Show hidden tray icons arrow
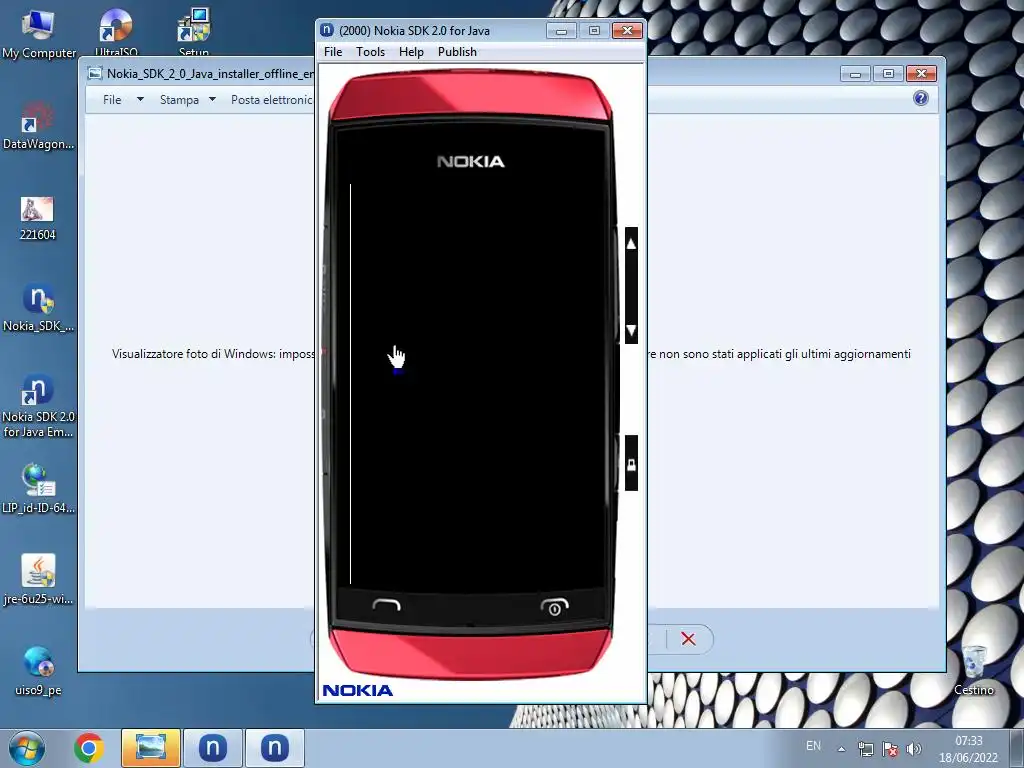This screenshot has height=768, width=1024. [x=842, y=749]
